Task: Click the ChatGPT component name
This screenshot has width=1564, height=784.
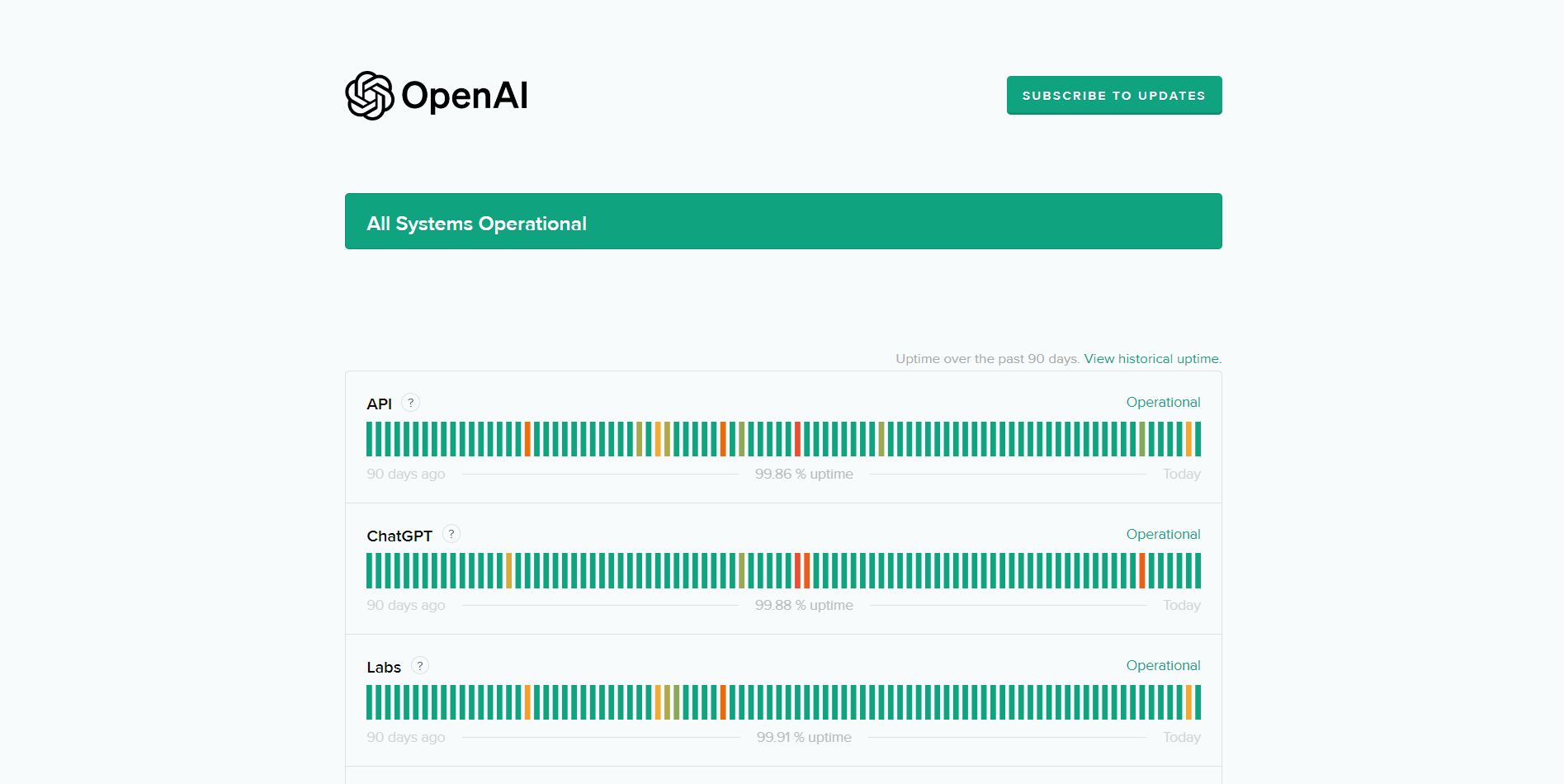Action: [x=399, y=536]
